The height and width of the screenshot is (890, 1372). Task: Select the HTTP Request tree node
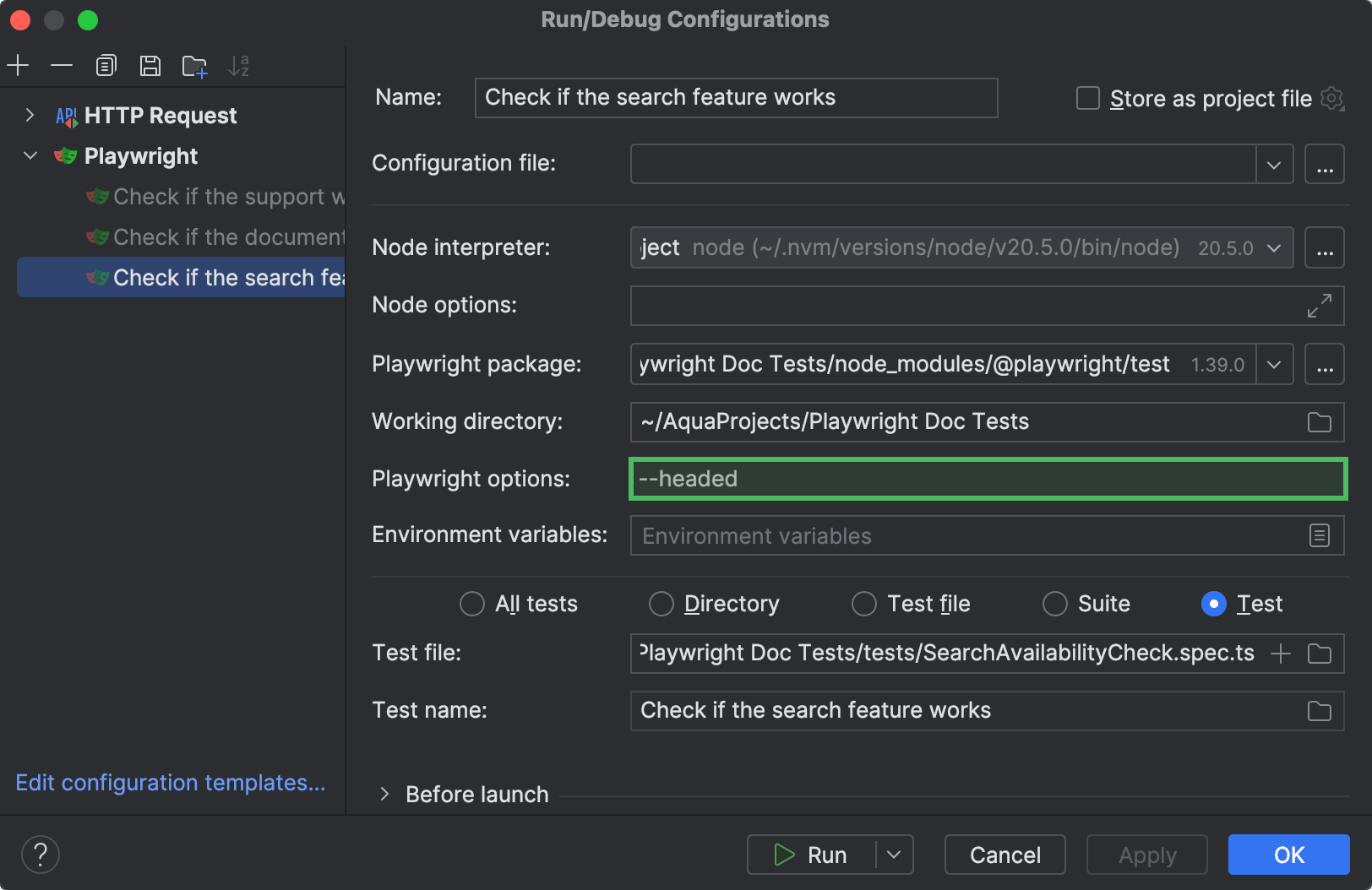pyautogui.click(x=159, y=116)
